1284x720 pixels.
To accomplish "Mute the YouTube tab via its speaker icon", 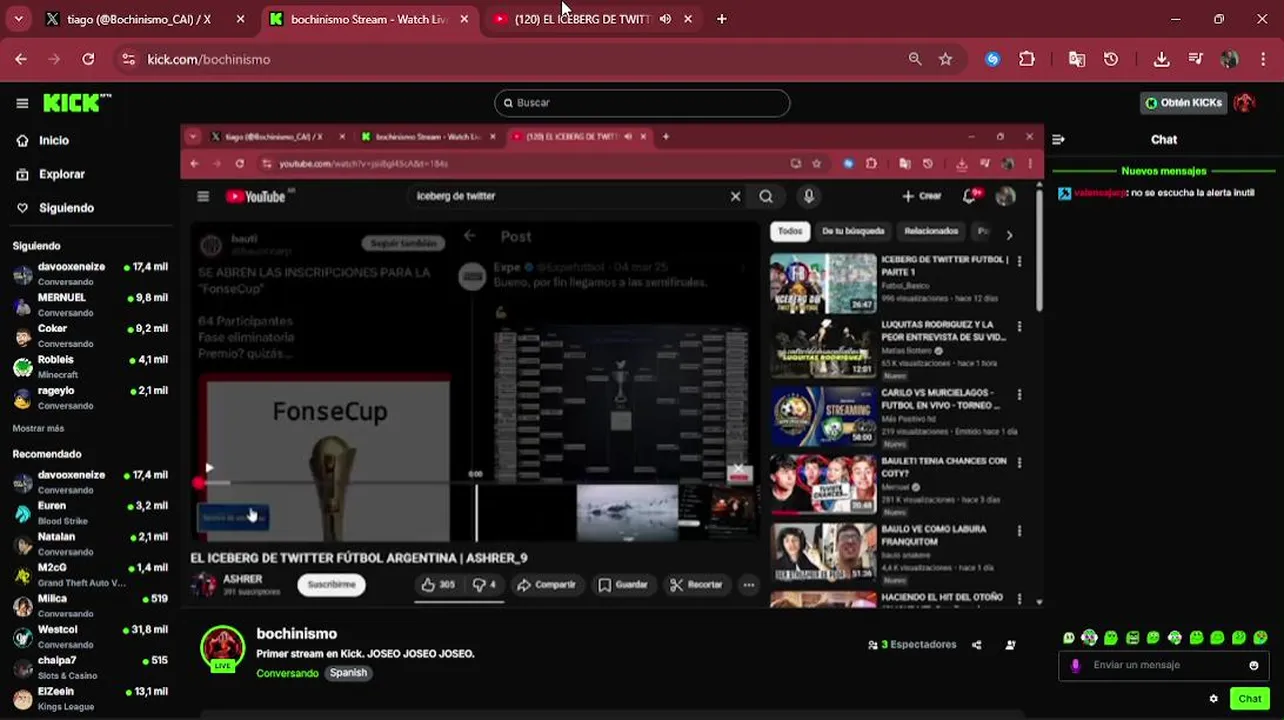I will coord(665,19).
